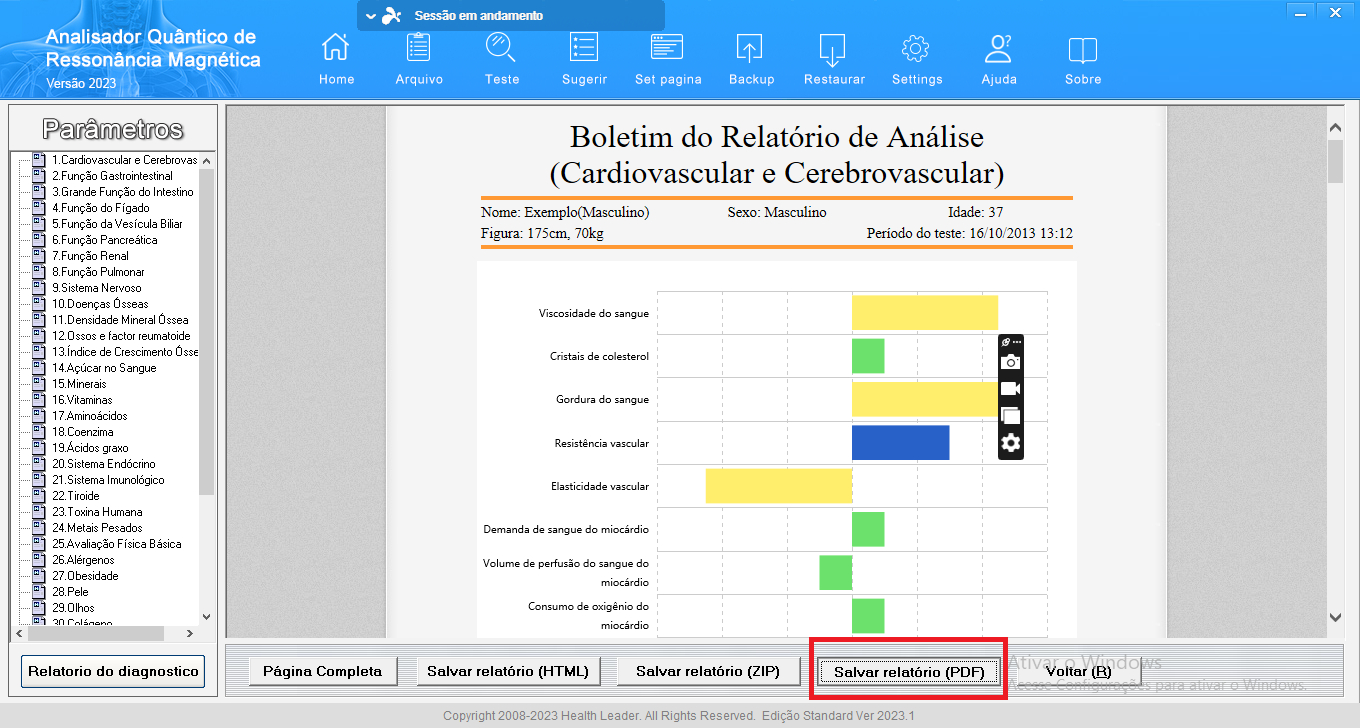Open 8.Função Pulmonar report
1360x728 pixels.
(98, 272)
